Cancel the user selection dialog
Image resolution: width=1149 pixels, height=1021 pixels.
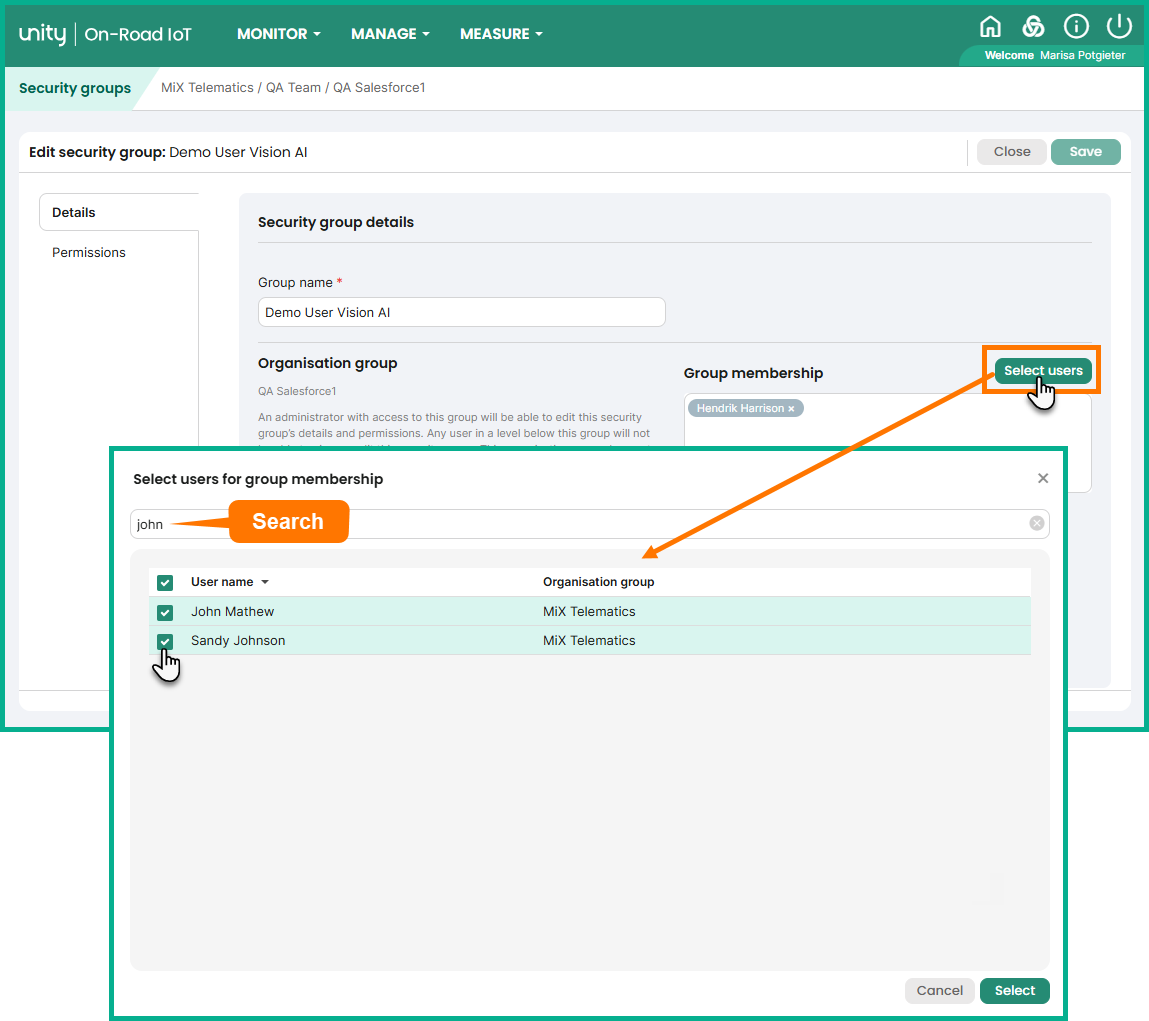[x=939, y=990]
